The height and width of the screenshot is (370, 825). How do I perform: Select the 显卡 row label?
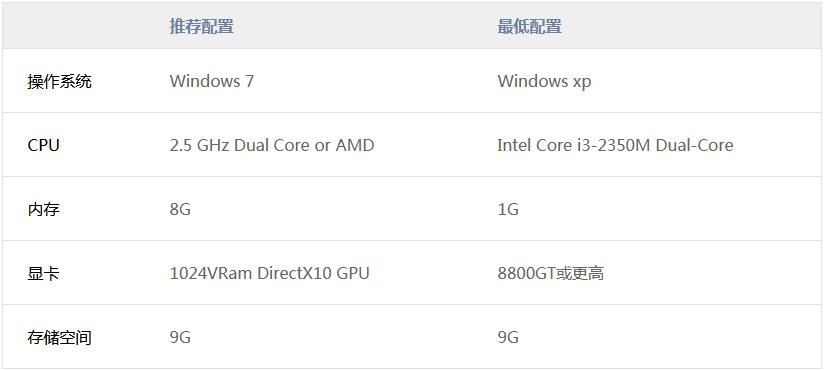click(x=43, y=274)
